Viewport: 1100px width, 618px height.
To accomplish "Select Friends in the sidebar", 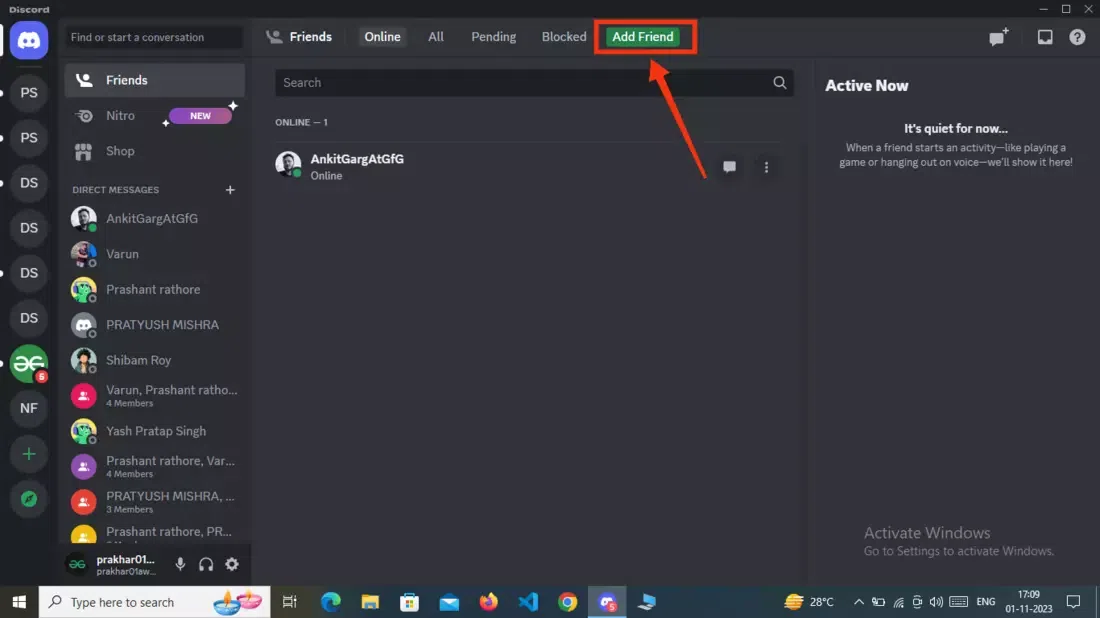I will pos(154,81).
